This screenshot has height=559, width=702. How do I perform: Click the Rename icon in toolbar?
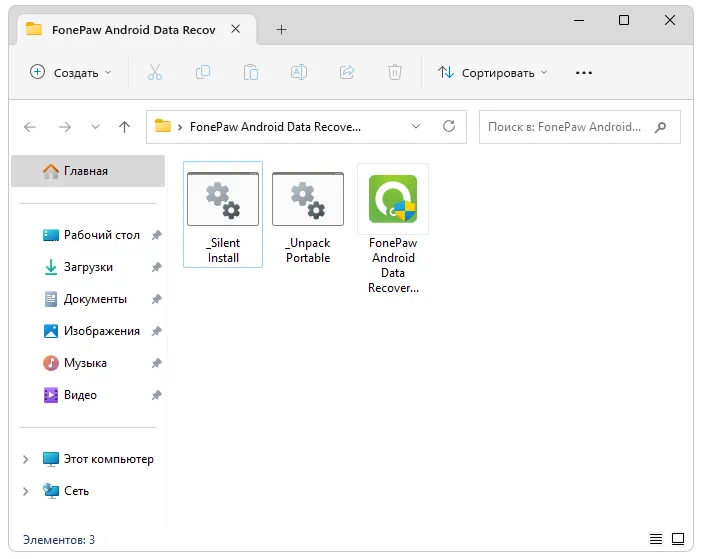click(x=299, y=72)
